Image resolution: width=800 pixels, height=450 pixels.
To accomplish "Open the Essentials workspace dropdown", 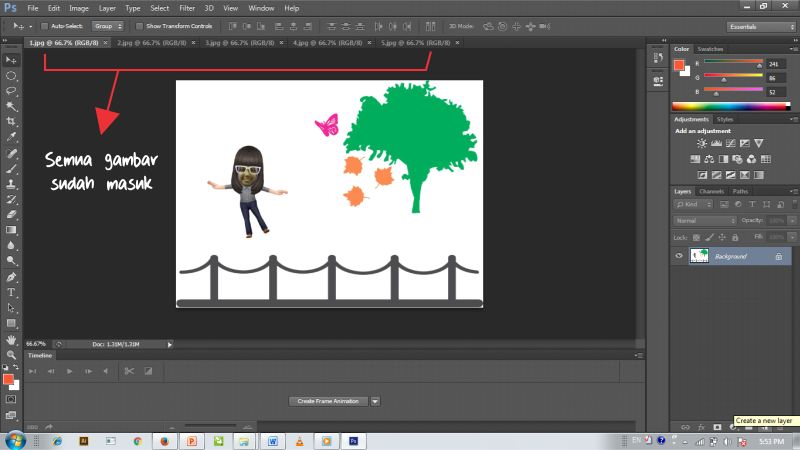I will pyautogui.click(x=761, y=27).
